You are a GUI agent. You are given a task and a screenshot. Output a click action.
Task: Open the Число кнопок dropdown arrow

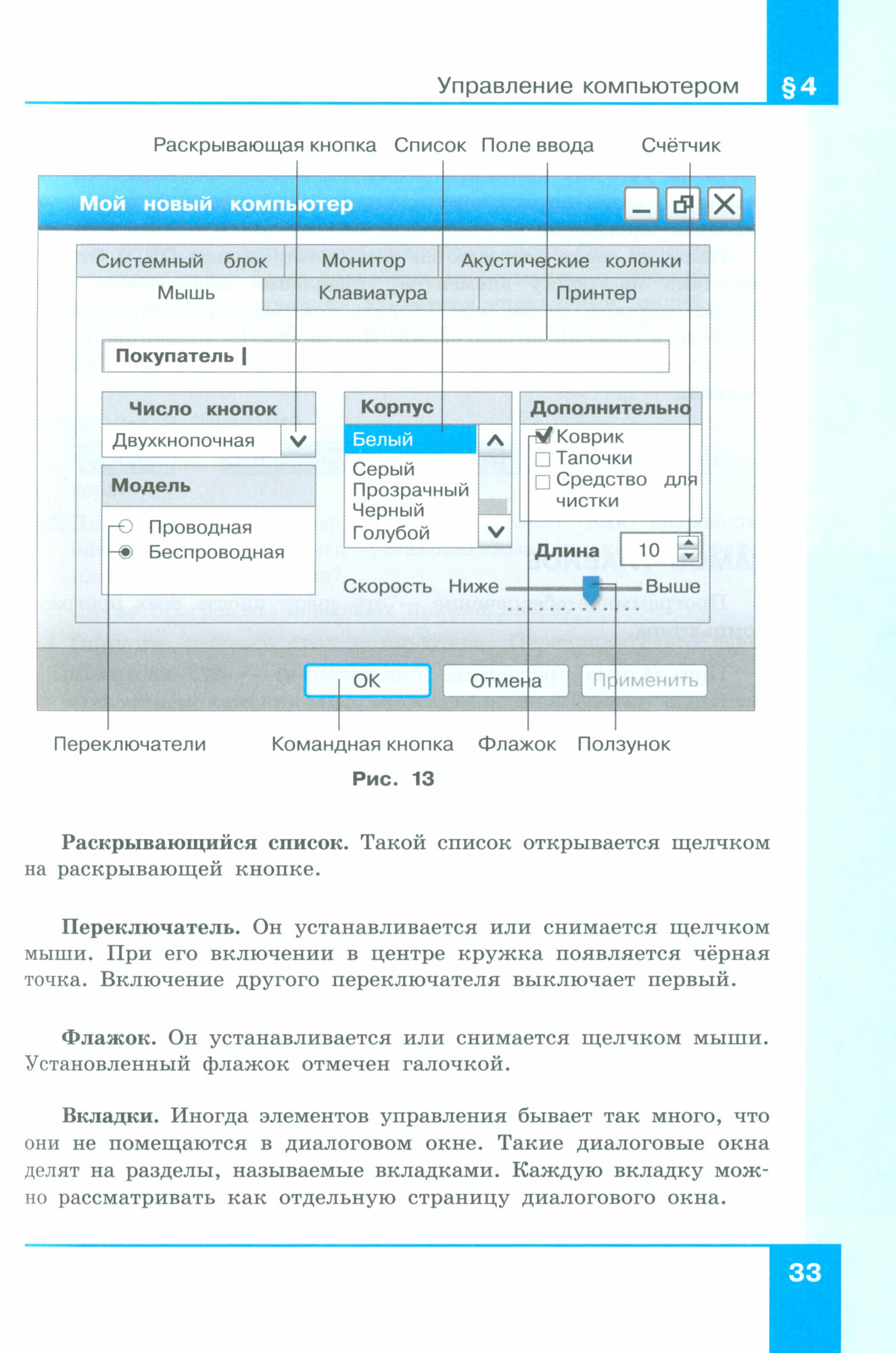(x=298, y=441)
